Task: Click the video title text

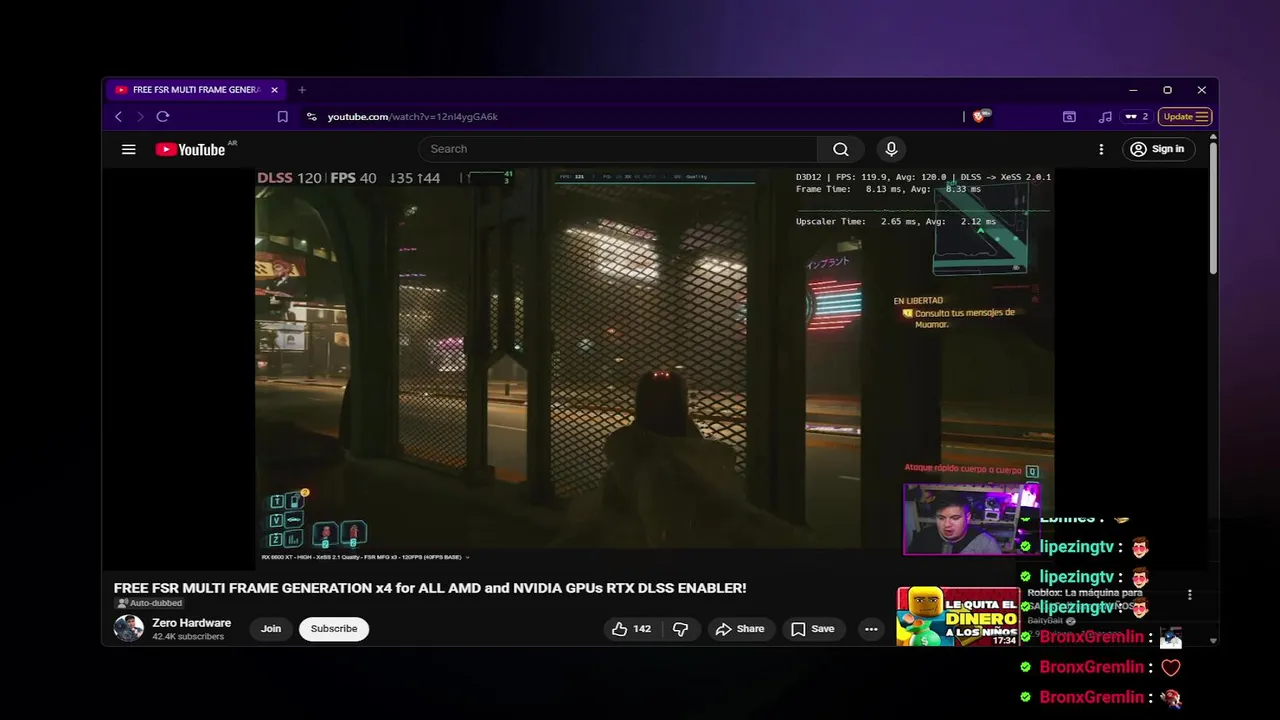Action: point(430,588)
